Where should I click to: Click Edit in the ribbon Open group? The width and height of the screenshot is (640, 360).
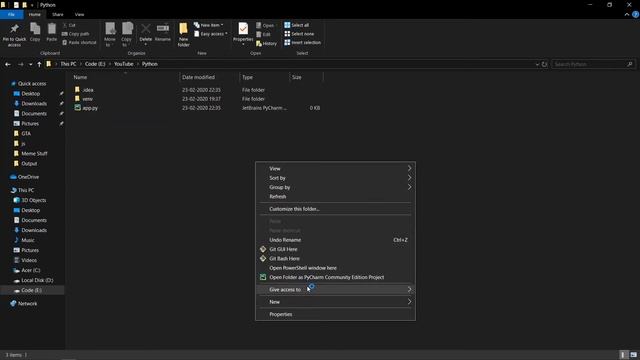[x=263, y=34]
